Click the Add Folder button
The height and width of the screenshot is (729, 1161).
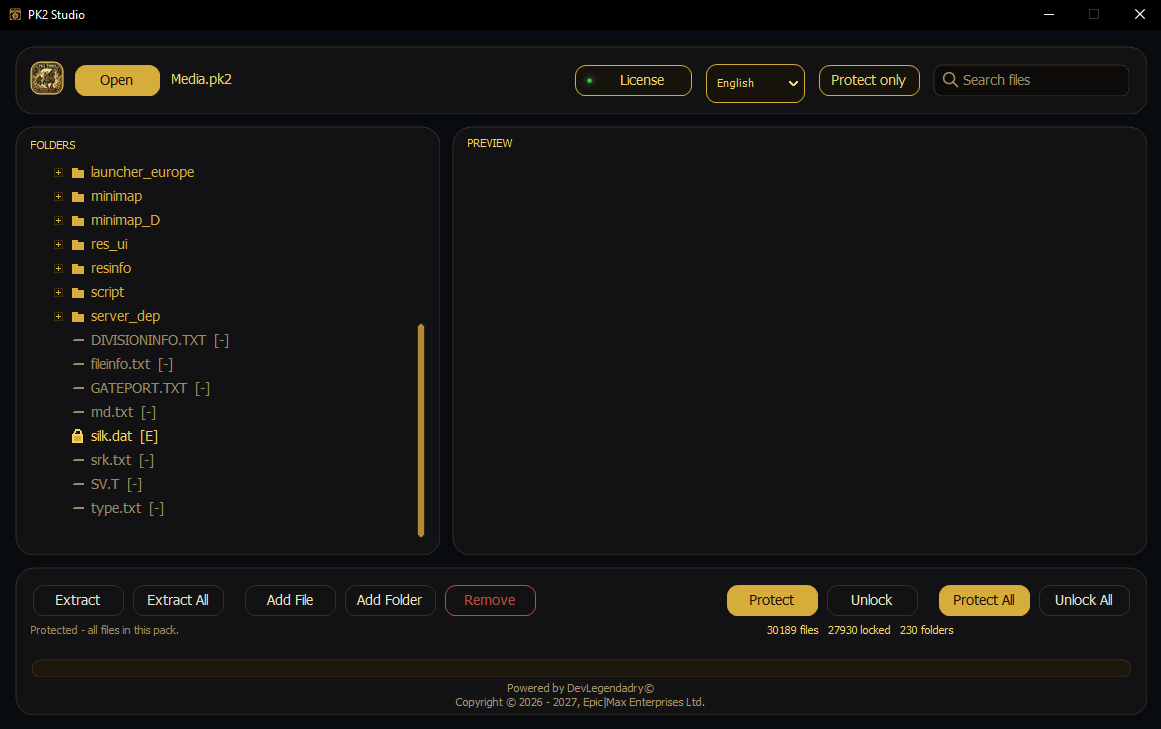pos(389,600)
